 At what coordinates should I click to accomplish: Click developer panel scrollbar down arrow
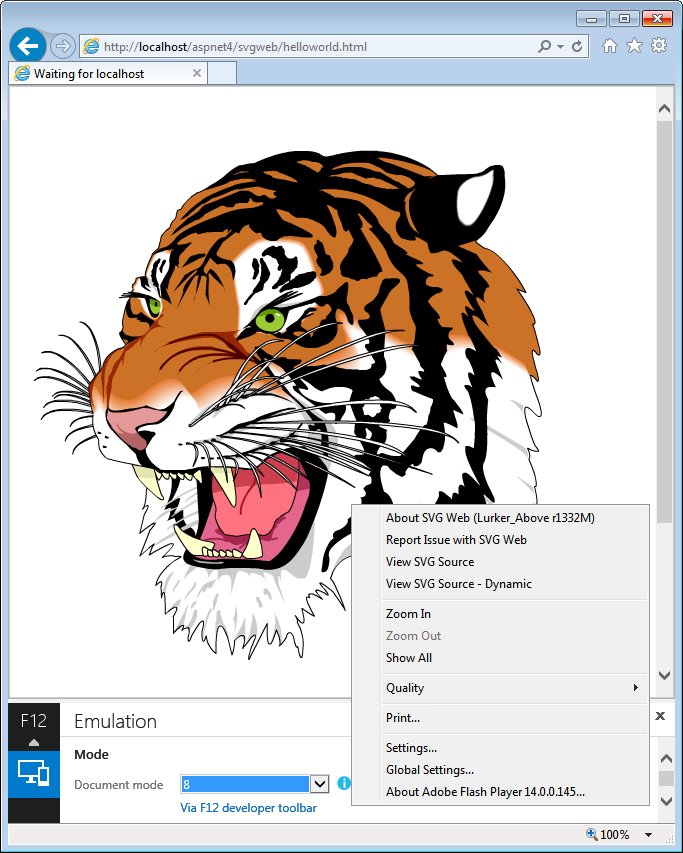pyautogui.click(x=666, y=801)
